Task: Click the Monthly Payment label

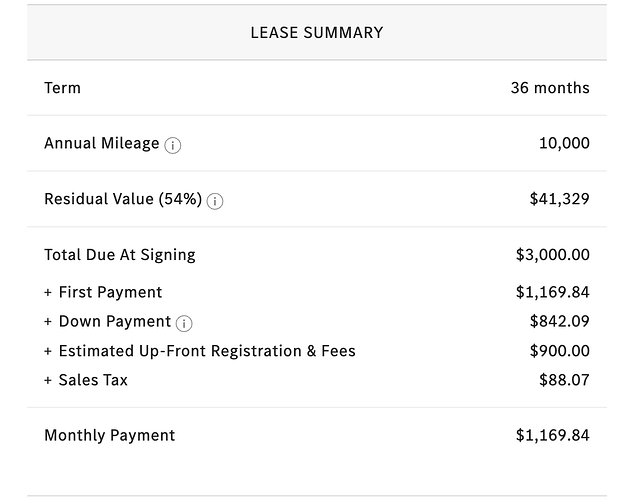Action: [110, 435]
